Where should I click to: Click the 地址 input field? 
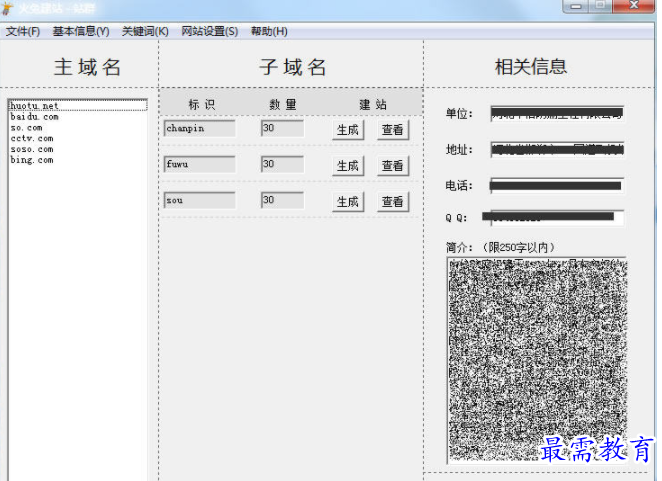(x=557, y=149)
